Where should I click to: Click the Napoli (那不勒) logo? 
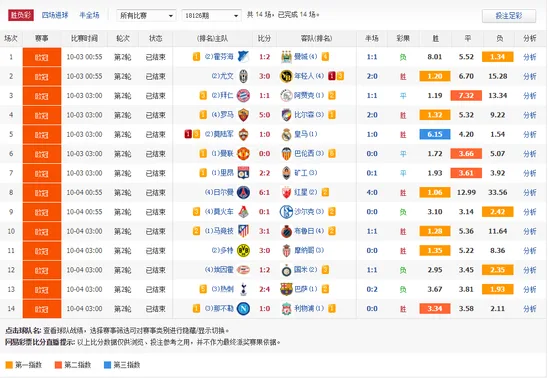(x=243, y=309)
